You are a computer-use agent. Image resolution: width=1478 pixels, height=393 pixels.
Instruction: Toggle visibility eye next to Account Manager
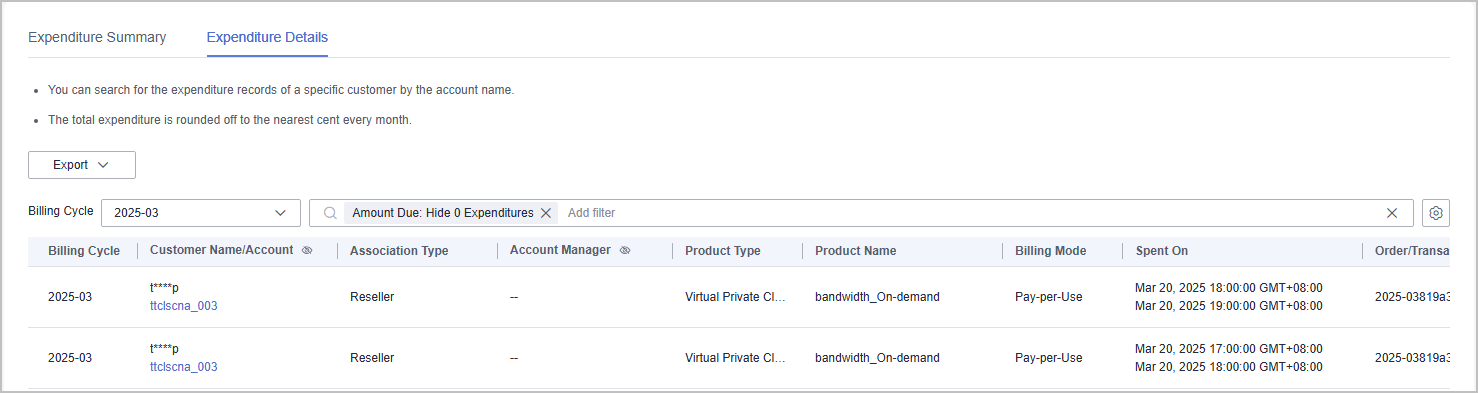(x=625, y=251)
